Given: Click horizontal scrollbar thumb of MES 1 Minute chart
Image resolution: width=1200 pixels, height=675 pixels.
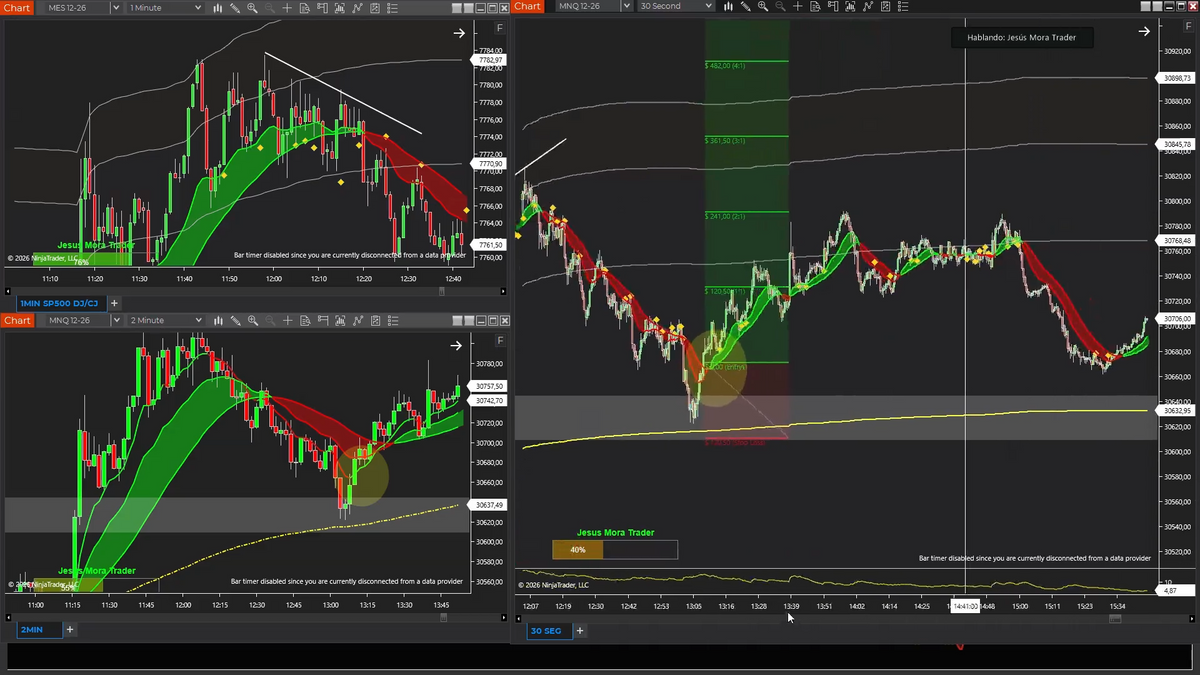Looking at the screenshot, I should [x=442, y=291].
